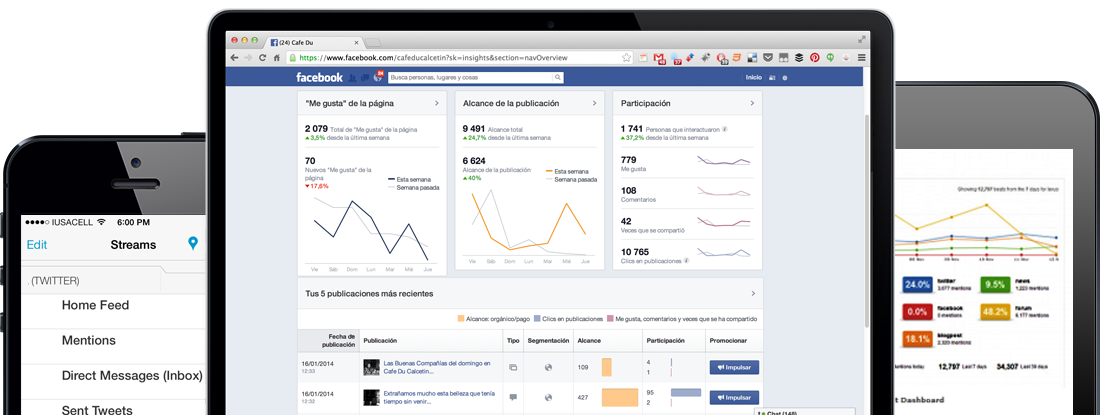The width and height of the screenshot is (1100, 415).
Task: Click the '779' Me gusta figure
Action: click(629, 160)
